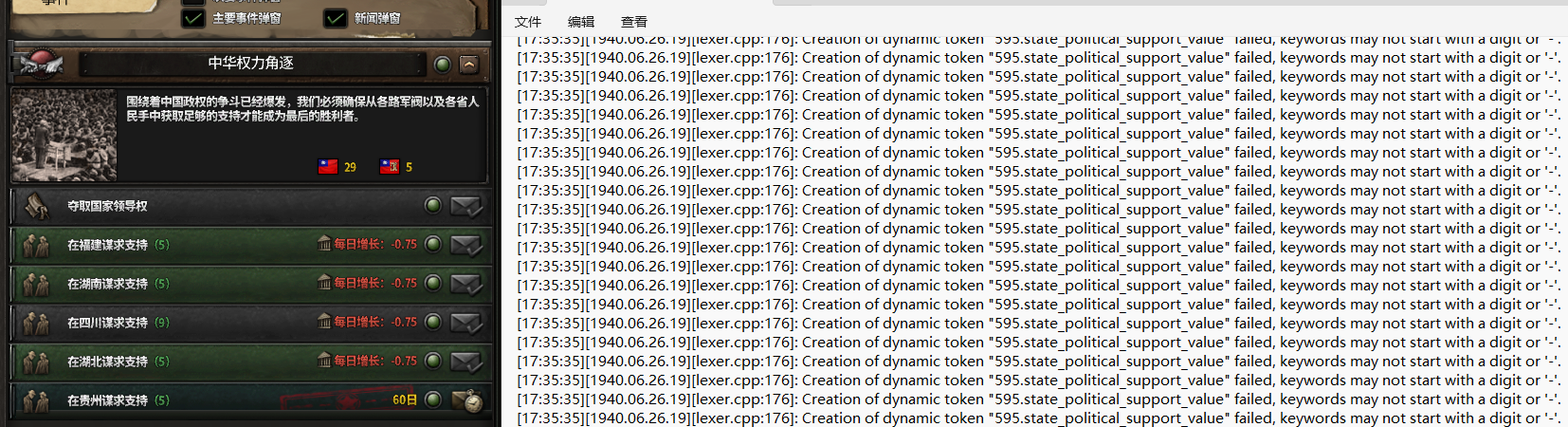Click the handshake icon of 中华权力角逐

click(x=41, y=63)
